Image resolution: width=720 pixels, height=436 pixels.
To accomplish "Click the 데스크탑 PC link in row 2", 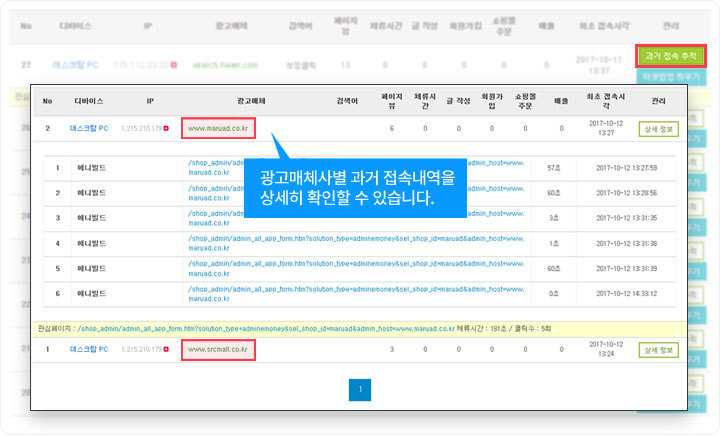I will (x=89, y=129).
